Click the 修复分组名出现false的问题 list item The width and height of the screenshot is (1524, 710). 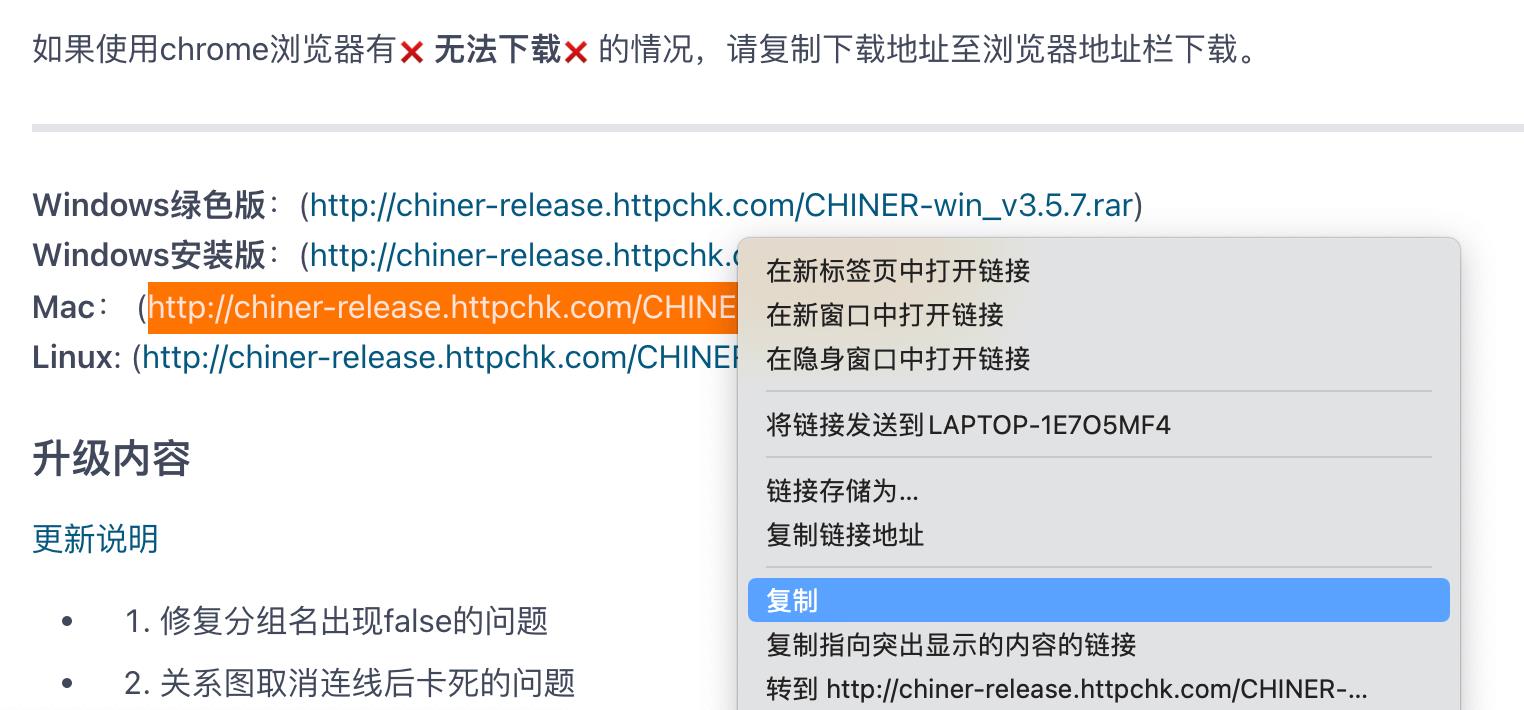pos(336,621)
